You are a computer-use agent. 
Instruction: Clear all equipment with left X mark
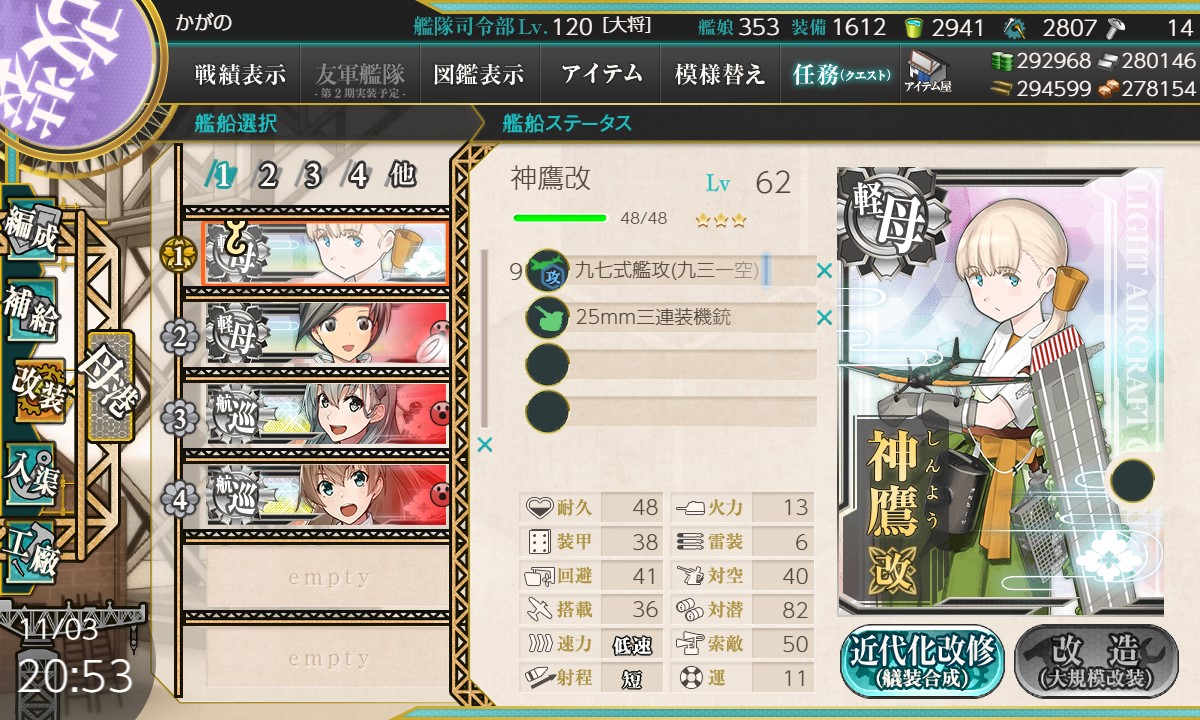tap(485, 445)
